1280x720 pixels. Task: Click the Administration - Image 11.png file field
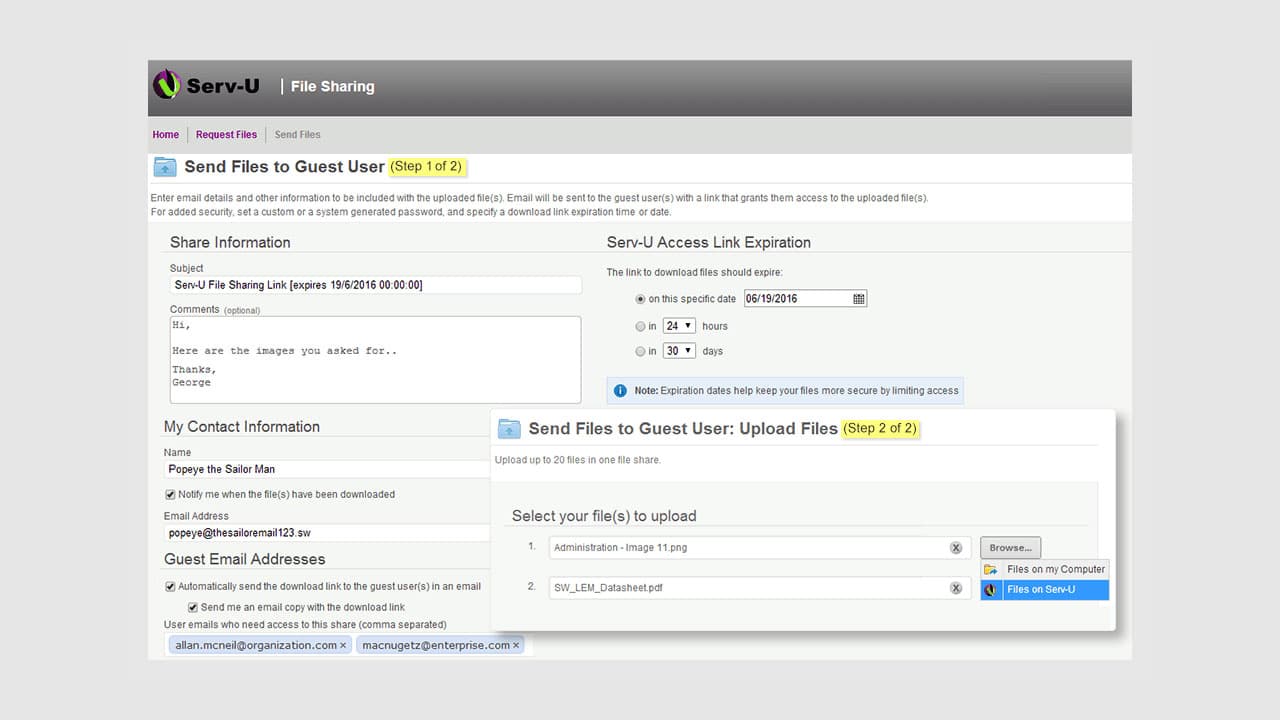tap(760, 548)
